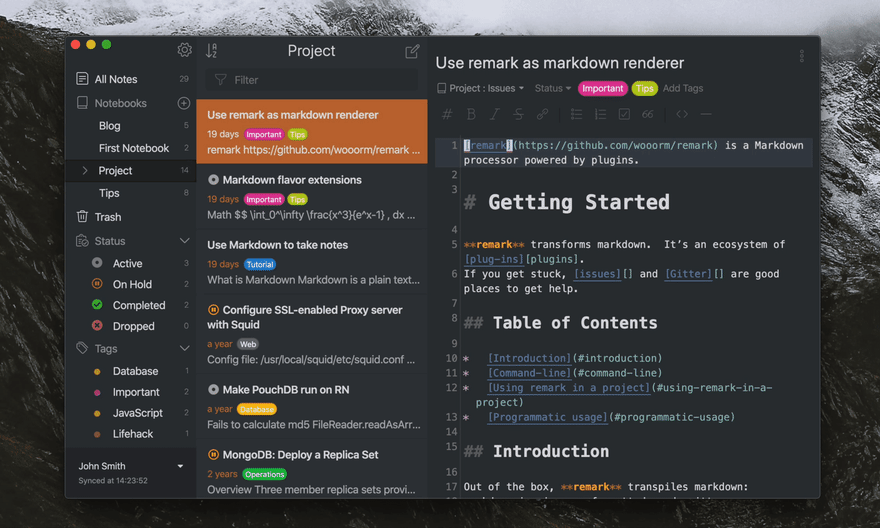Open the First Notebook notebook

[x=132, y=148]
